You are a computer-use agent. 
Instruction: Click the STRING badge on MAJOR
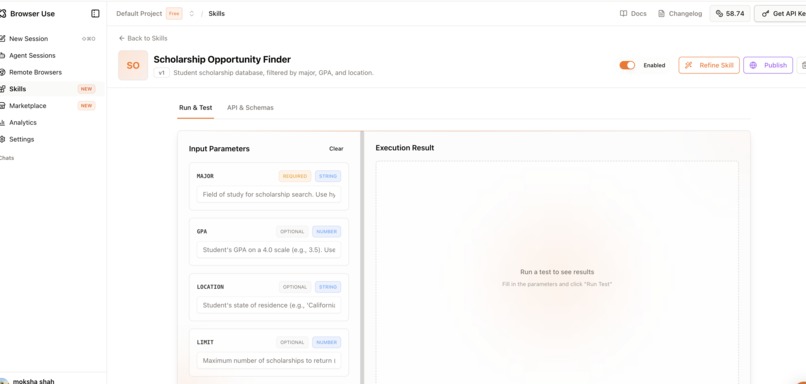click(328, 176)
